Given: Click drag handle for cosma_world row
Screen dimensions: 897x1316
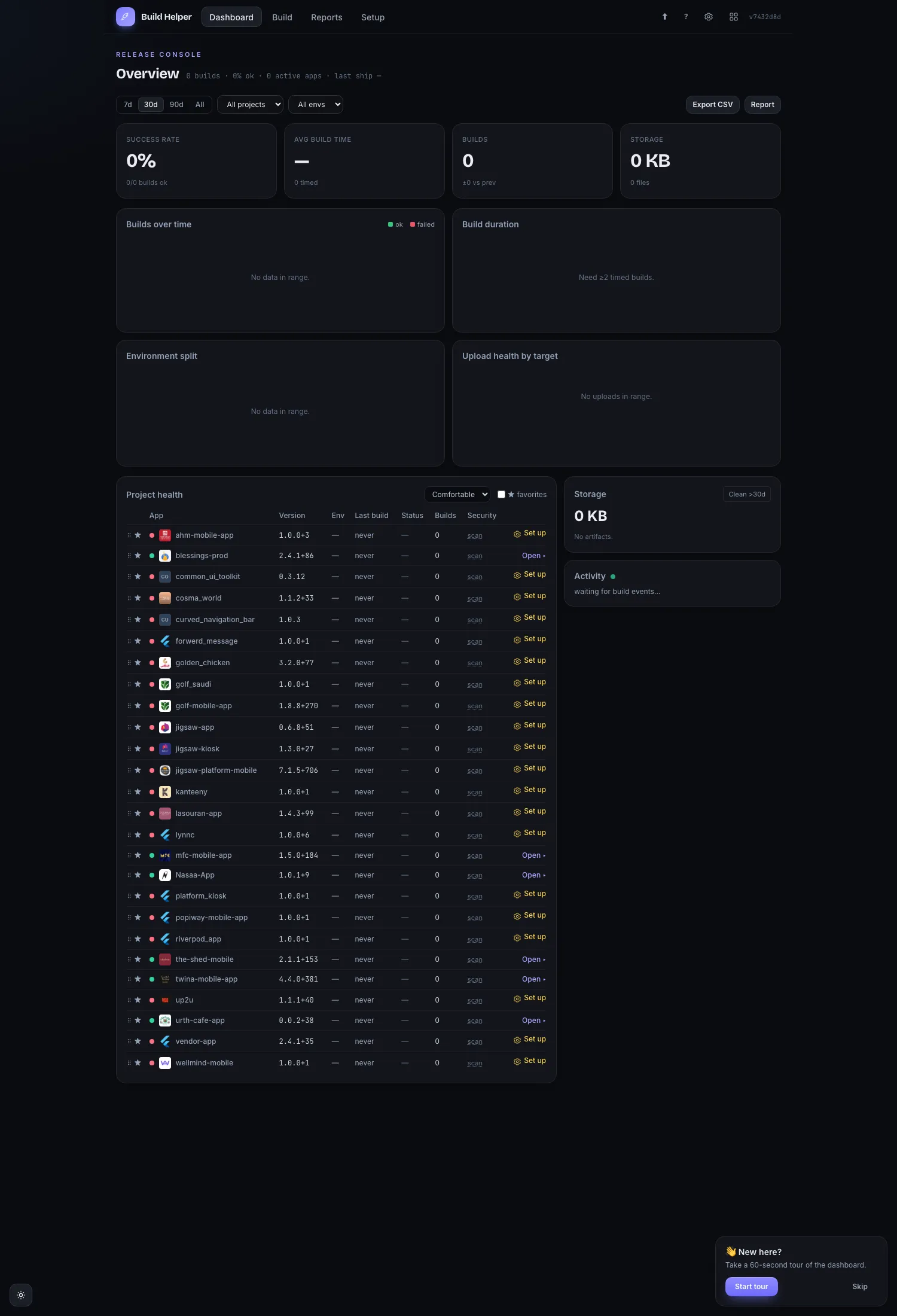Looking at the screenshot, I should point(129,598).
